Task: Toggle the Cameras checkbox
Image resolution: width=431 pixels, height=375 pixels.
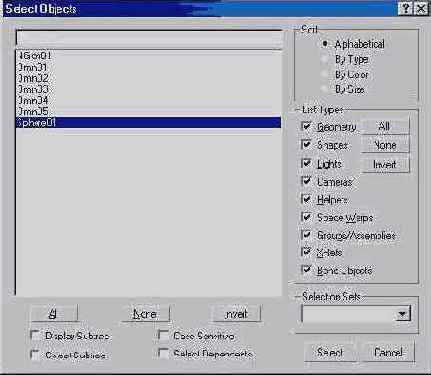Action: (306, 181)
